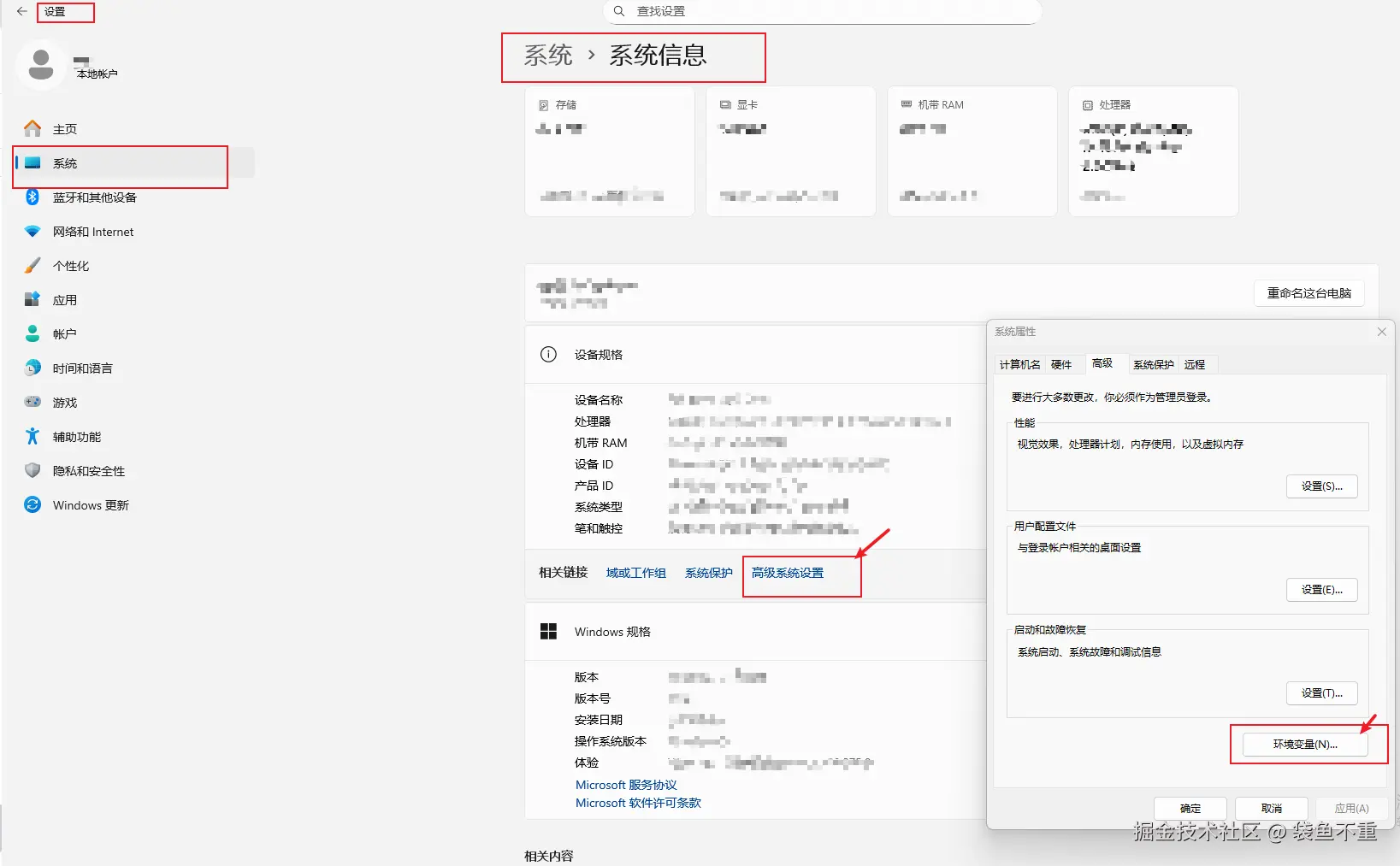The width and height of the screenshot is (1400, 866).
Task: Click the 产品 ID label
Action: click(594, 486)
